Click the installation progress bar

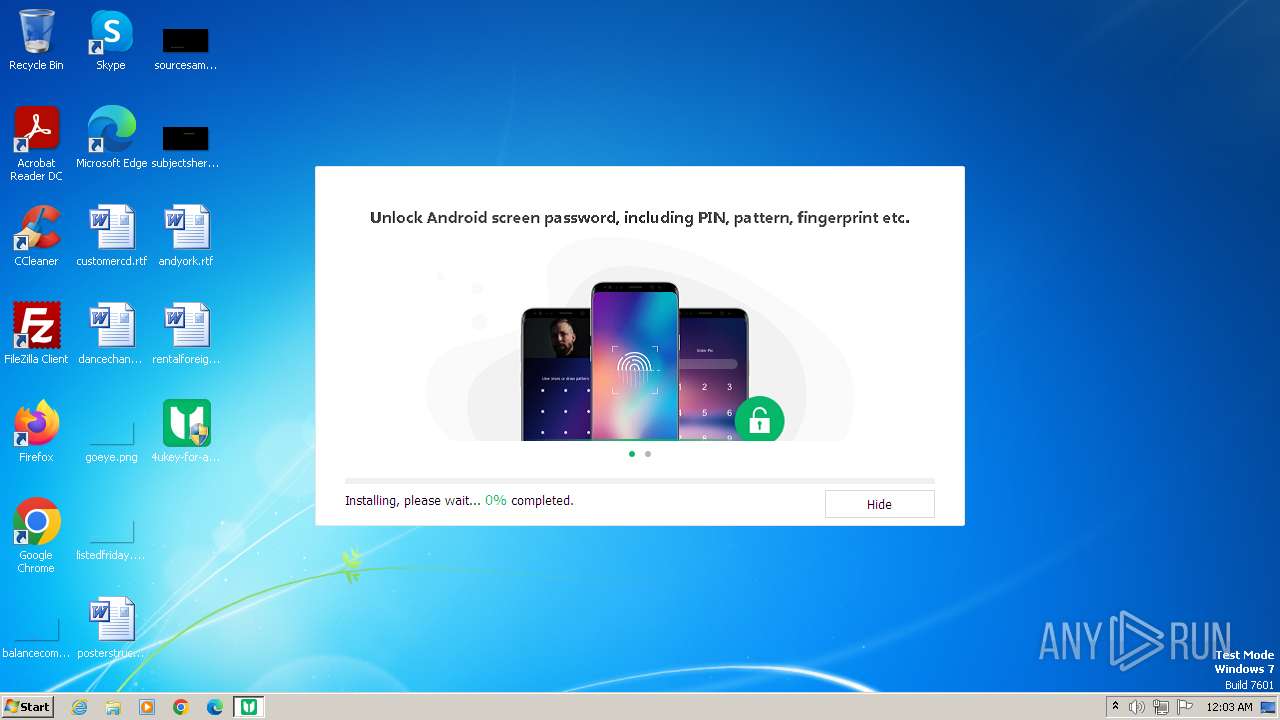(x=640, y=481)
